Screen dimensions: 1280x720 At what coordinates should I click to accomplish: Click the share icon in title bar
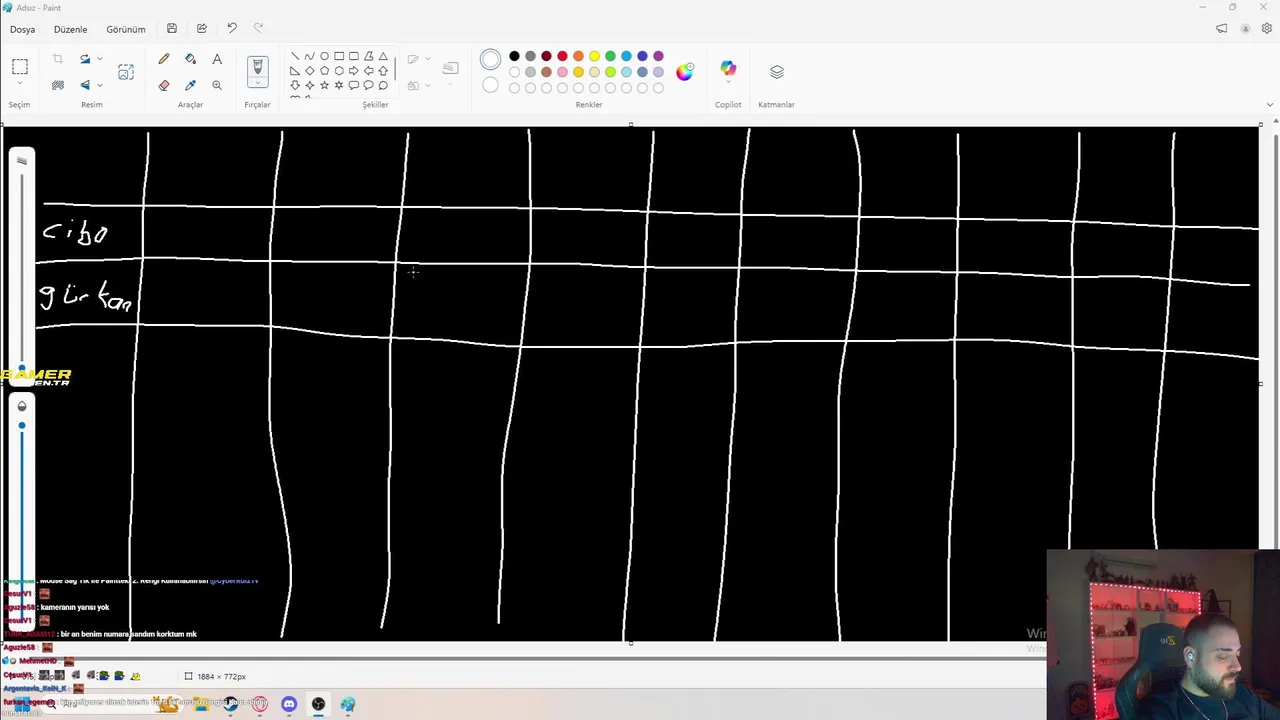(202, 29)
